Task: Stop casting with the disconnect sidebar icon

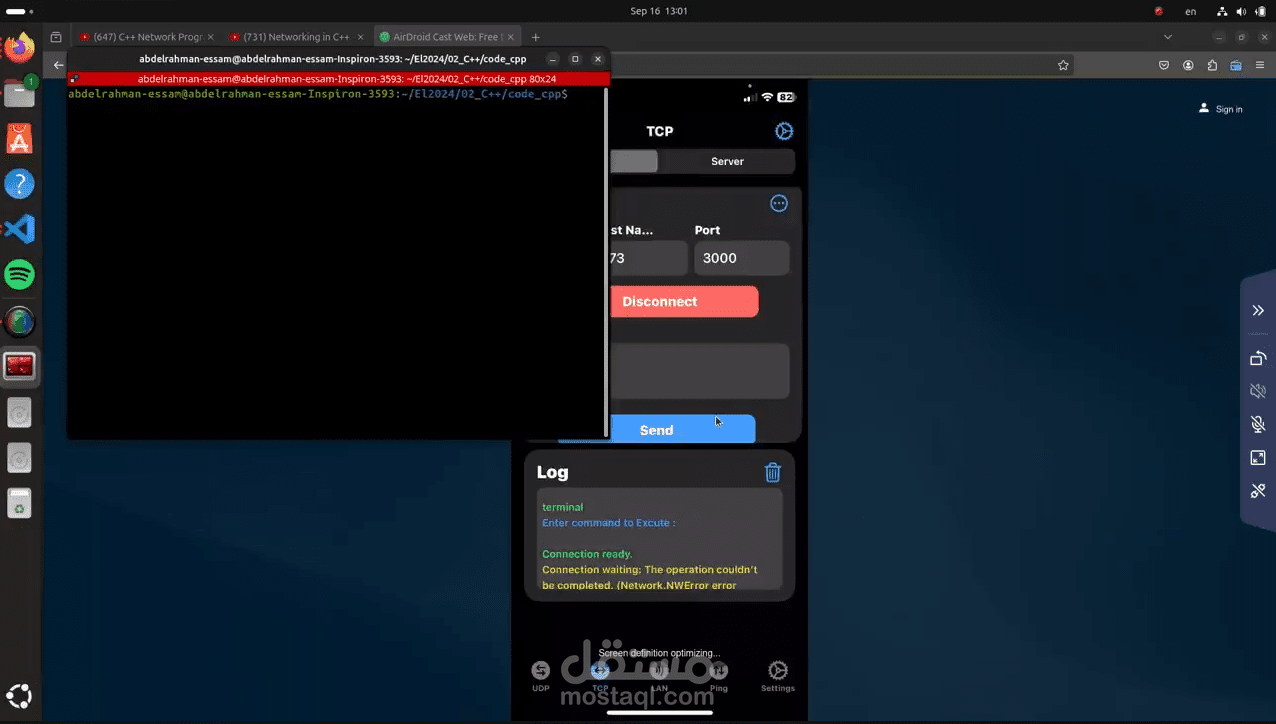Action: click(1258, 491)
